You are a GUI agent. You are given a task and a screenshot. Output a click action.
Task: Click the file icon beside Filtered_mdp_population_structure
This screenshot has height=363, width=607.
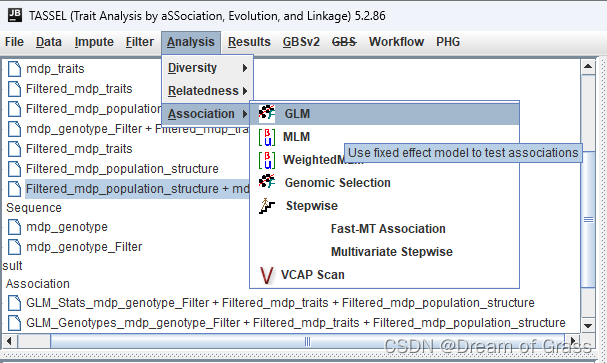click(x=14, y=169)
